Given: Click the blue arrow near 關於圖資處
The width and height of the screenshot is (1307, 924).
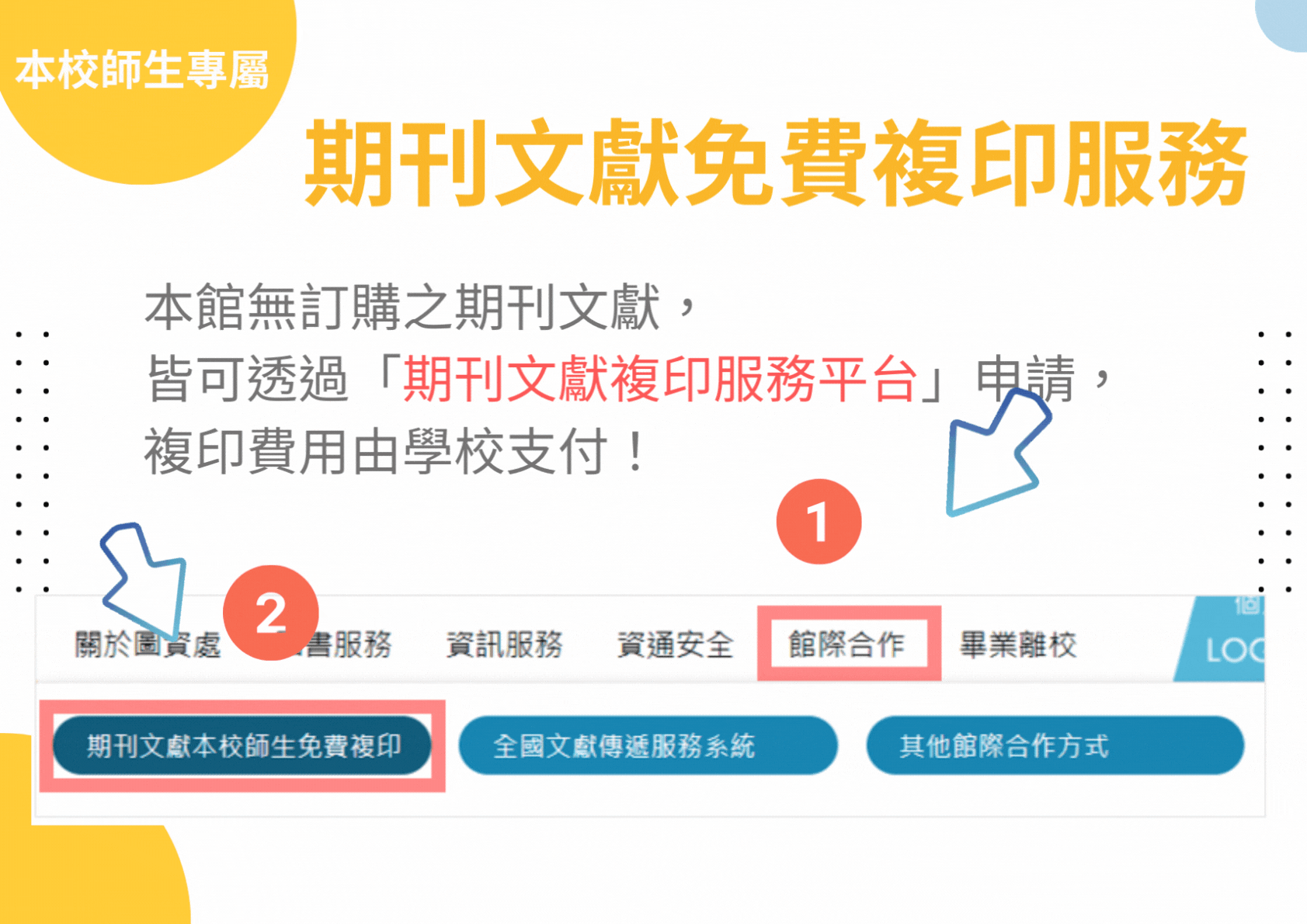Looking at the screenshot, I should click(x=145, y=579).
